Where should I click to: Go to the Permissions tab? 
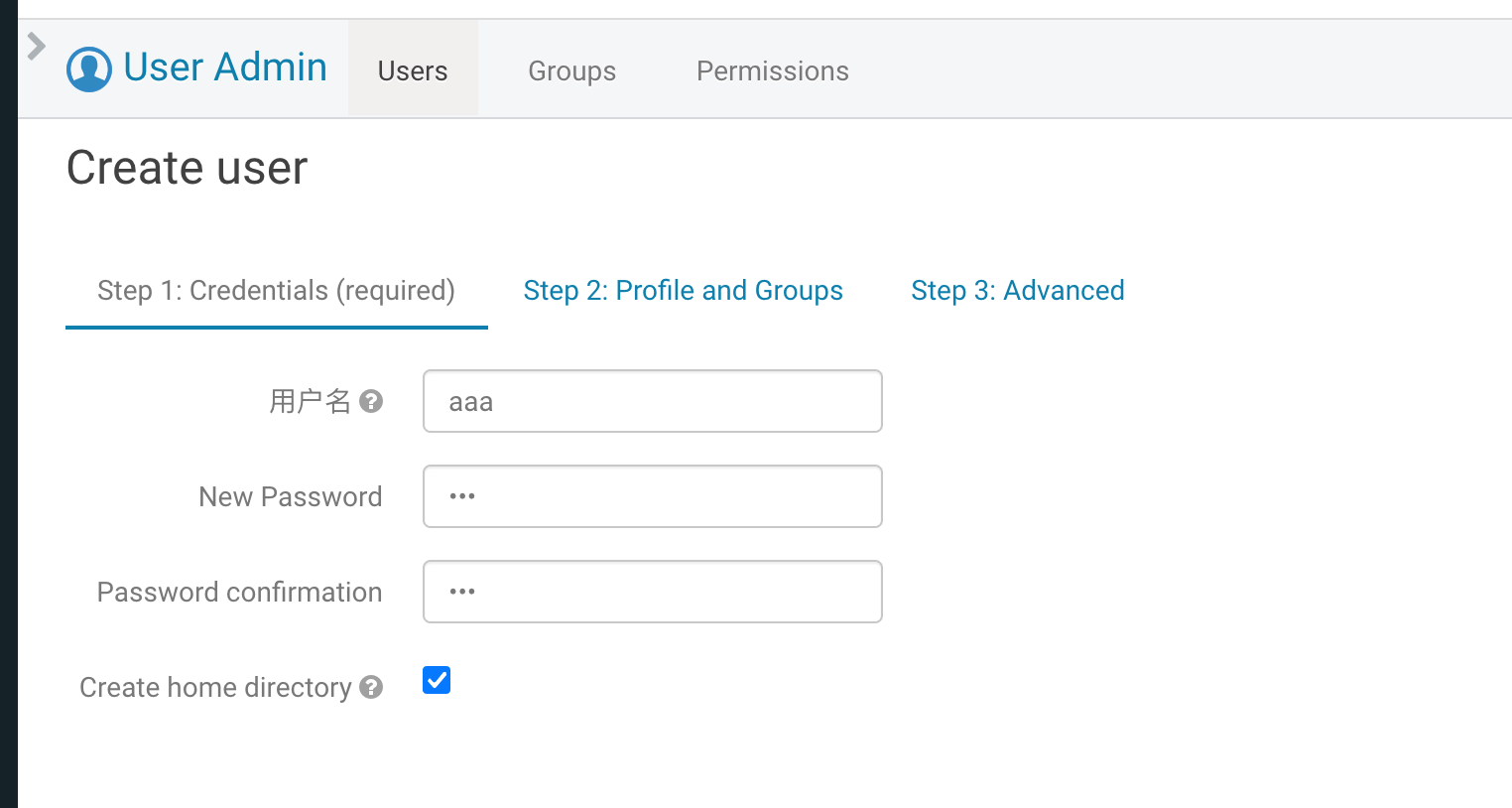click(x=772, y=70)
